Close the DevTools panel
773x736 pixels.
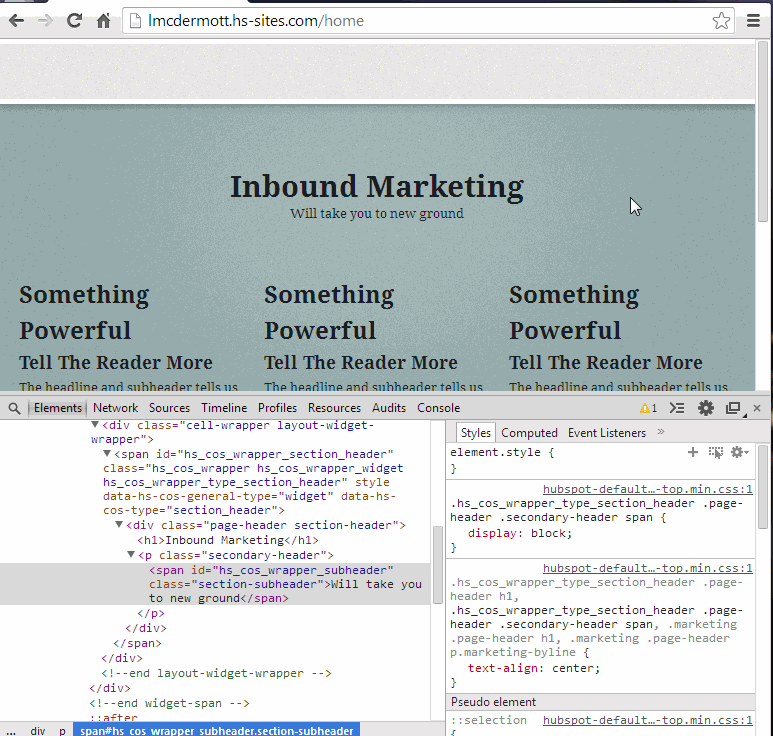coord(757,408)
